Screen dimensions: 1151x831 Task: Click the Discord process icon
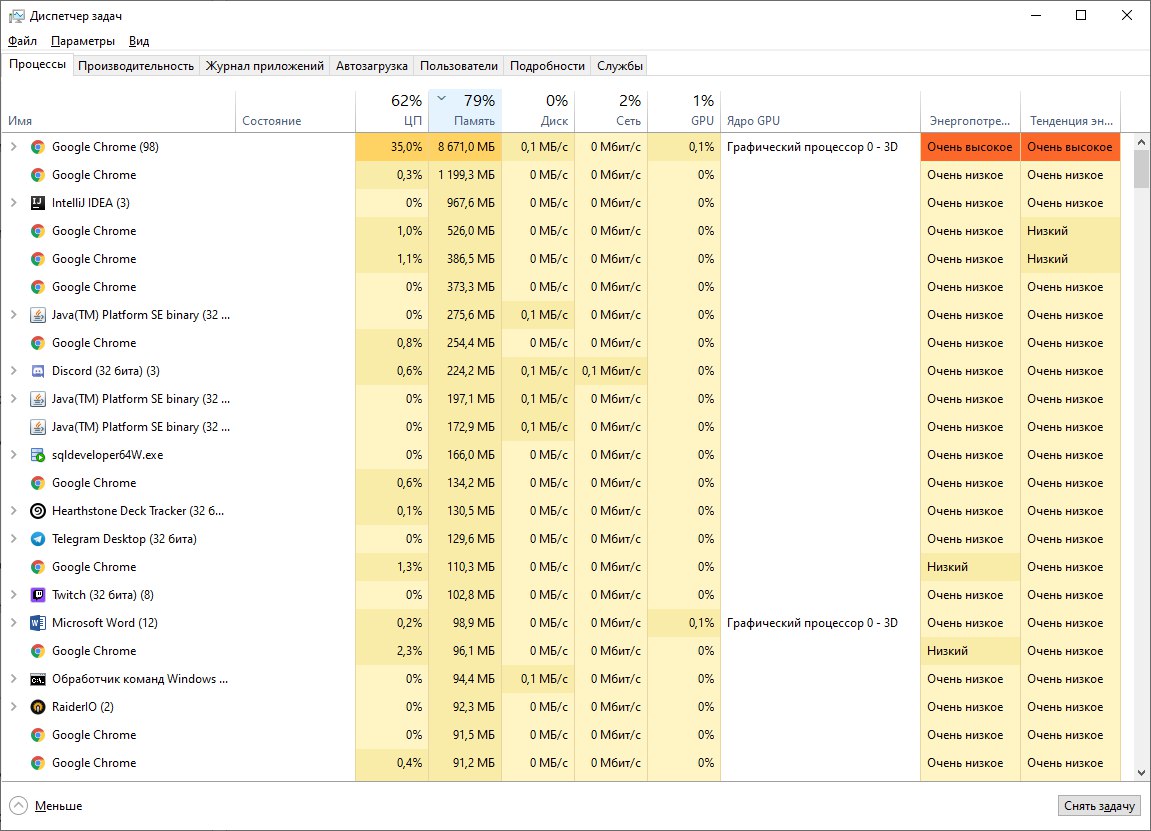pos(37,371)
